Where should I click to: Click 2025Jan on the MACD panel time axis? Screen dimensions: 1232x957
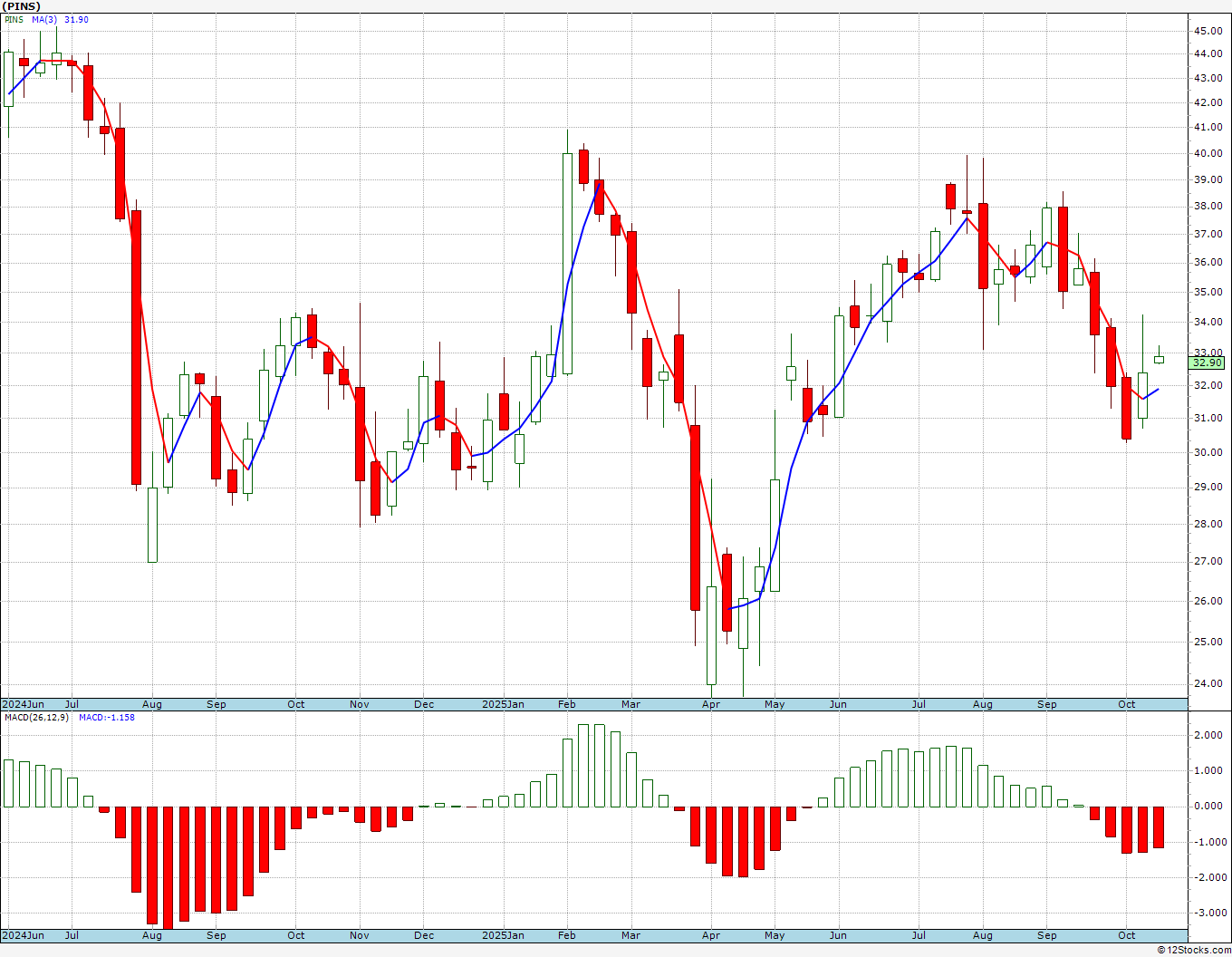(503, 935)
